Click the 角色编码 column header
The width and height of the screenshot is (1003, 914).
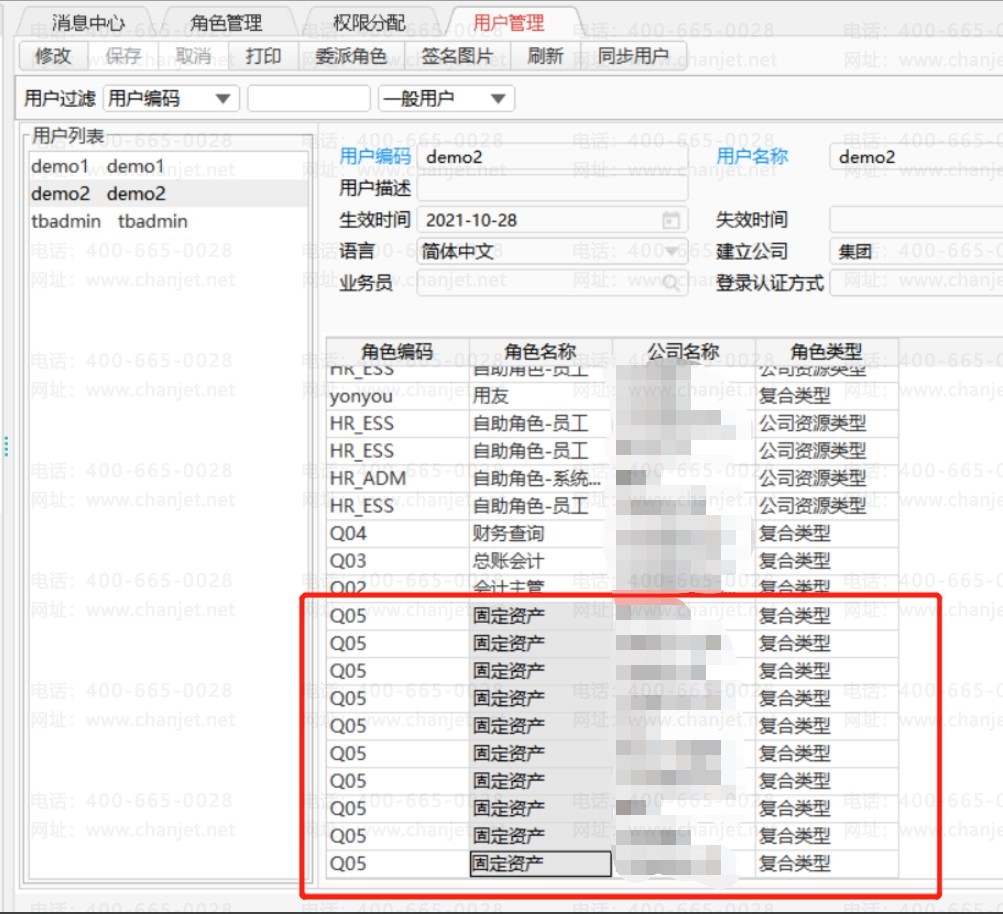point(397,351)
